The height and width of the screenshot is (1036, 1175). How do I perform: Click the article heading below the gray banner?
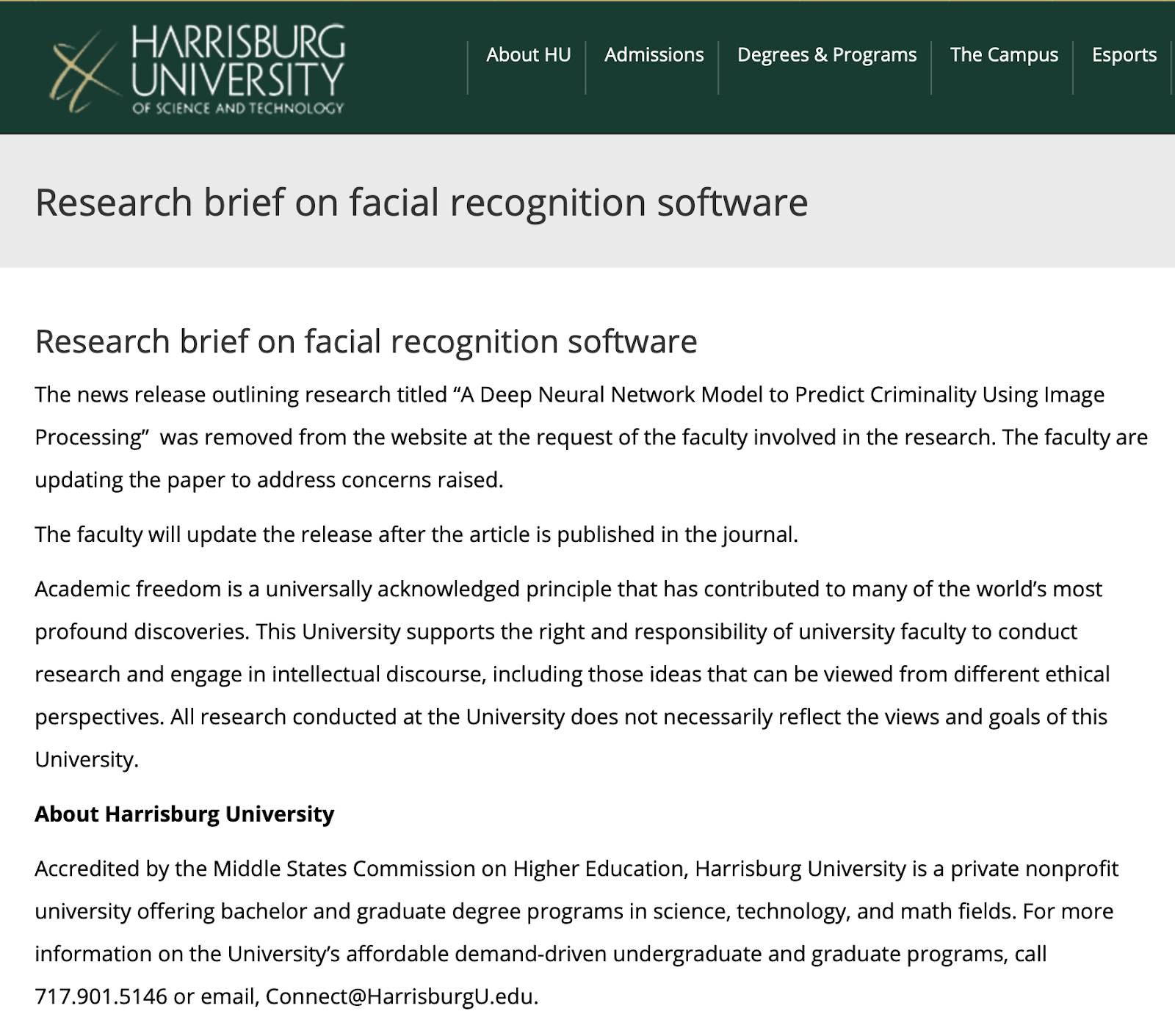click(x=366, y=341)
